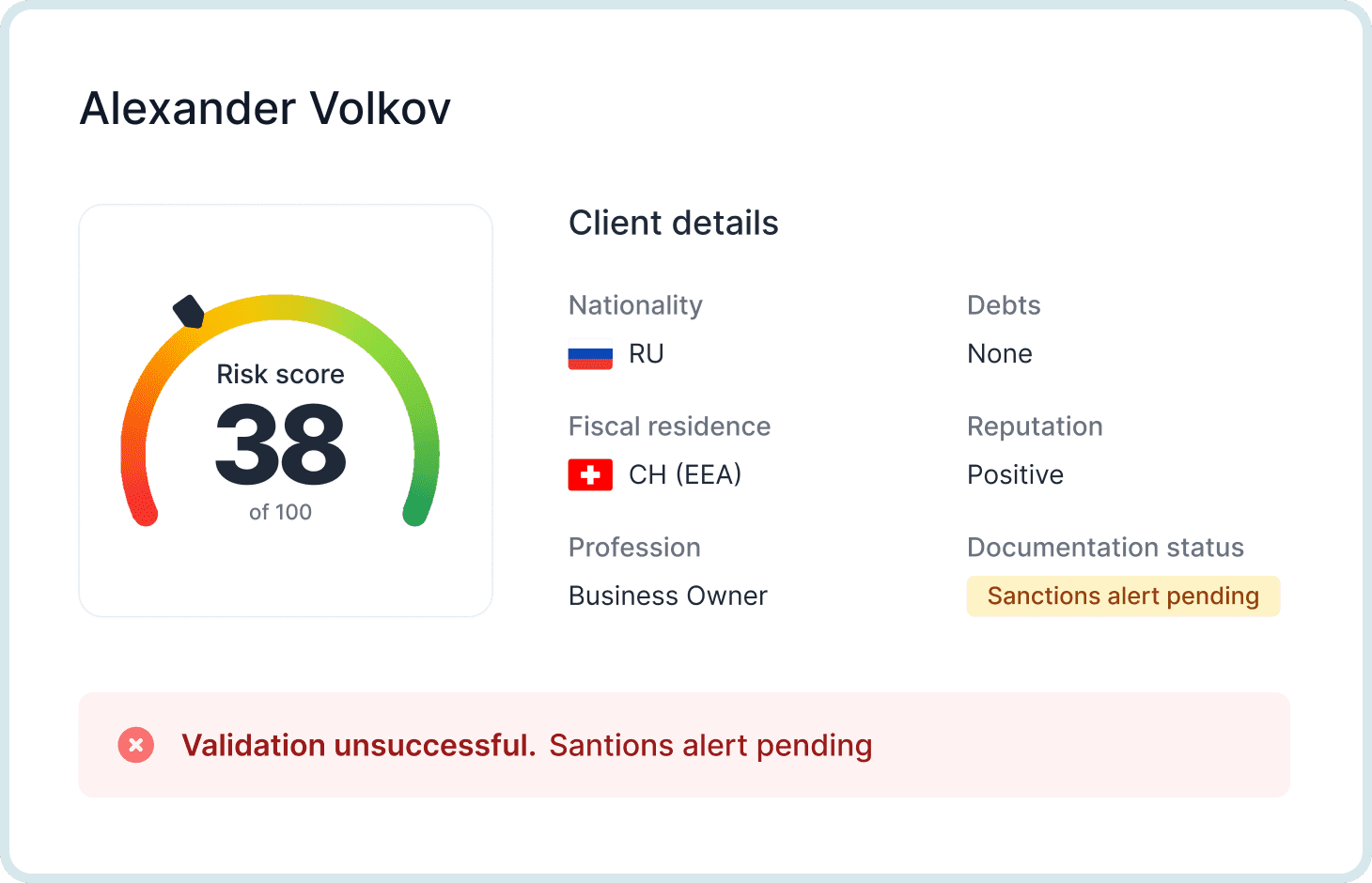Click the CH (EEA) fiscal residence text
Image resolution: width=1372 pixels, height=883 pixels.
click(x=685, y=475)
